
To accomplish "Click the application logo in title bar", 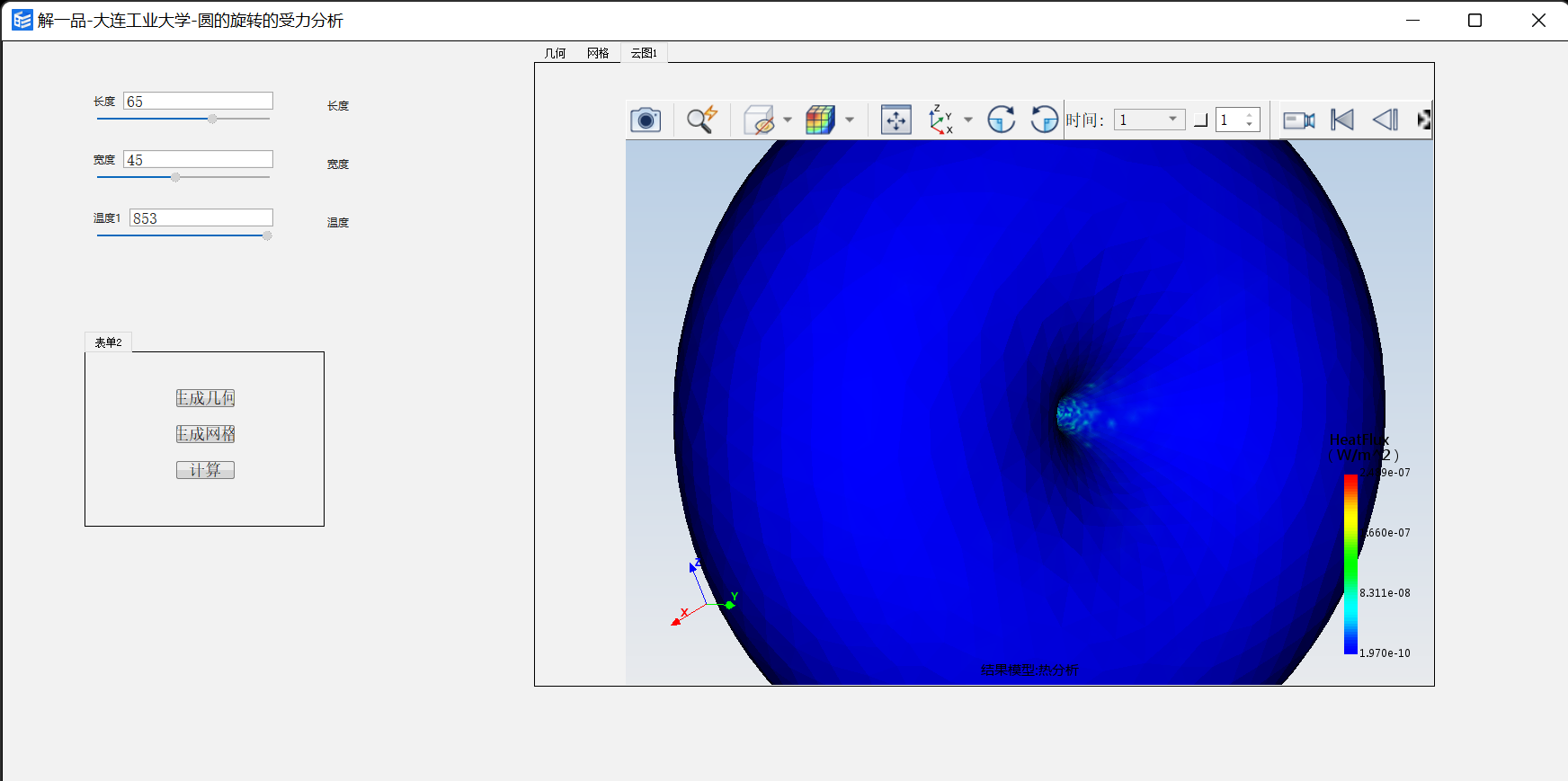I will (x=22, y=20).
